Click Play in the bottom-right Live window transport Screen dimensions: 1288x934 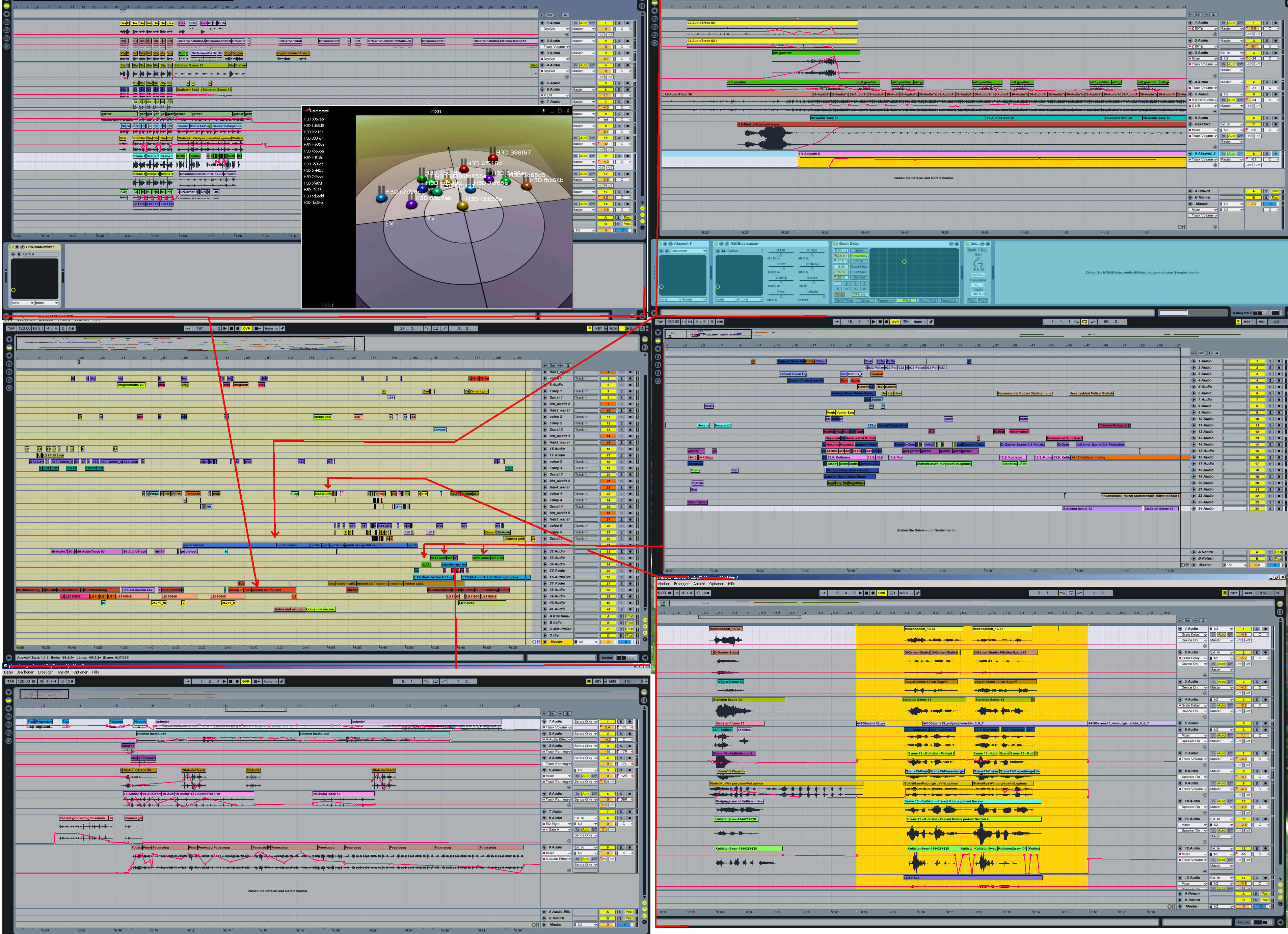pos(860,593)
